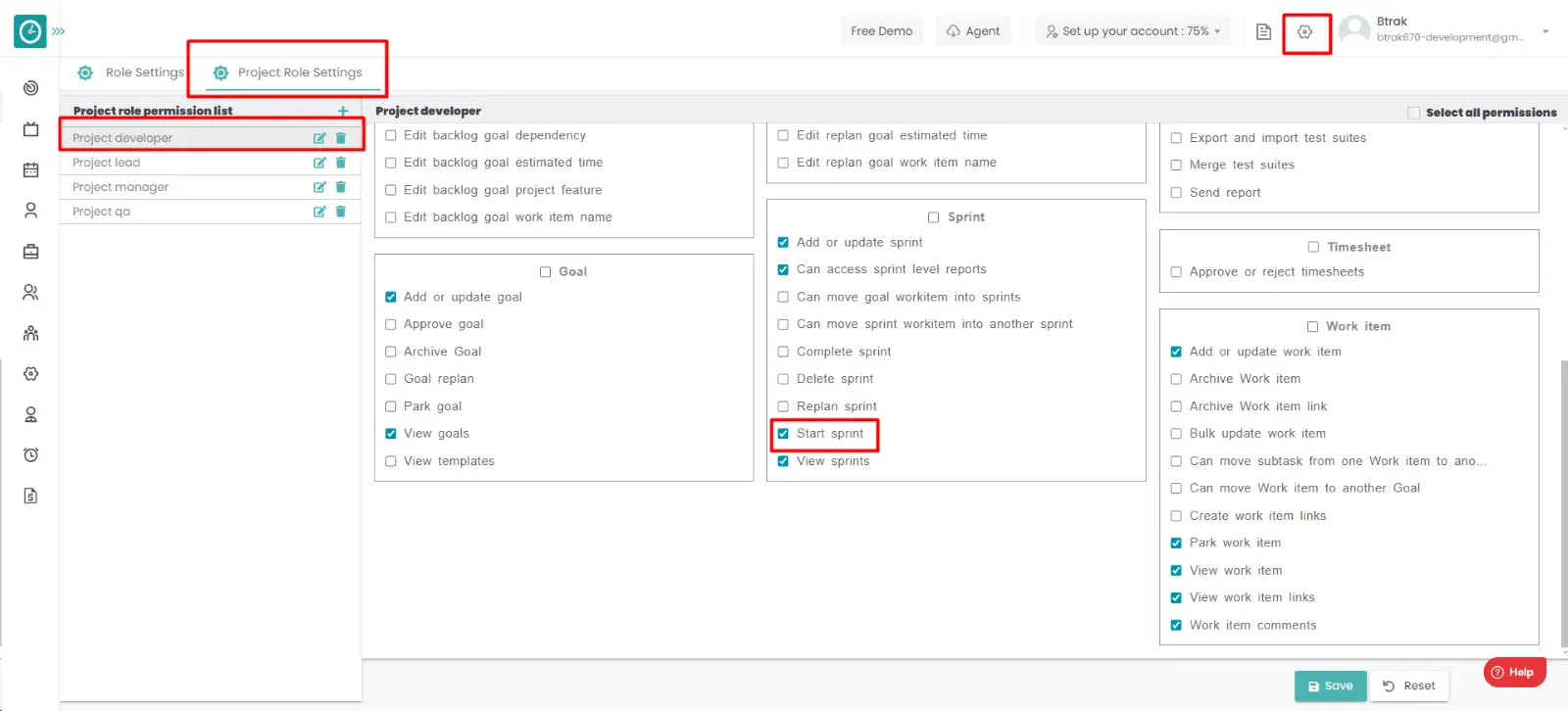Open the calendar icon in left sidebar
1568x711 pixels.
(x=30, y=170)
